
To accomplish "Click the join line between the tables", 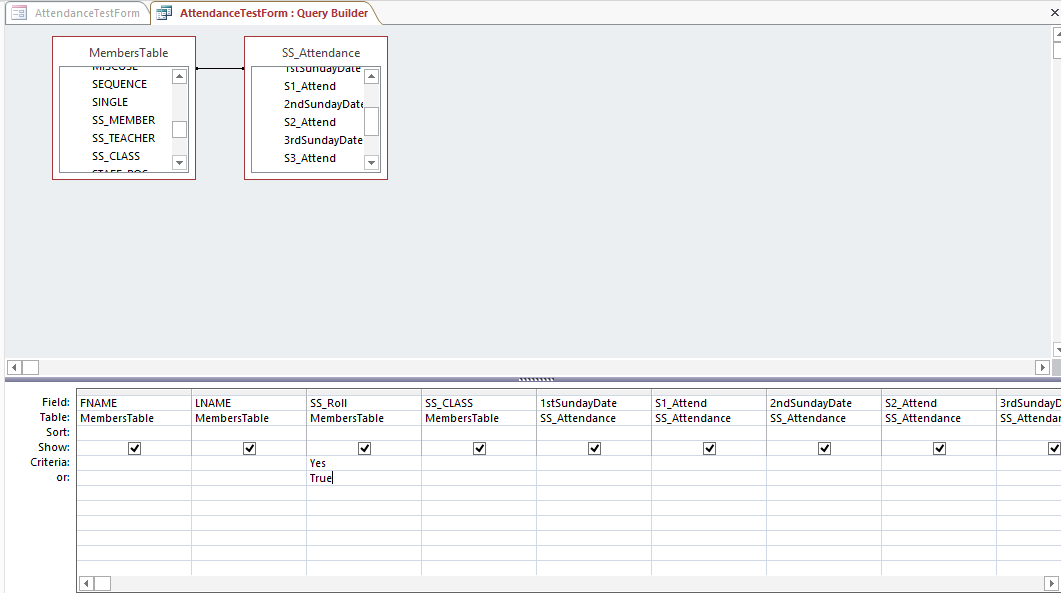I will pos(220,68).
